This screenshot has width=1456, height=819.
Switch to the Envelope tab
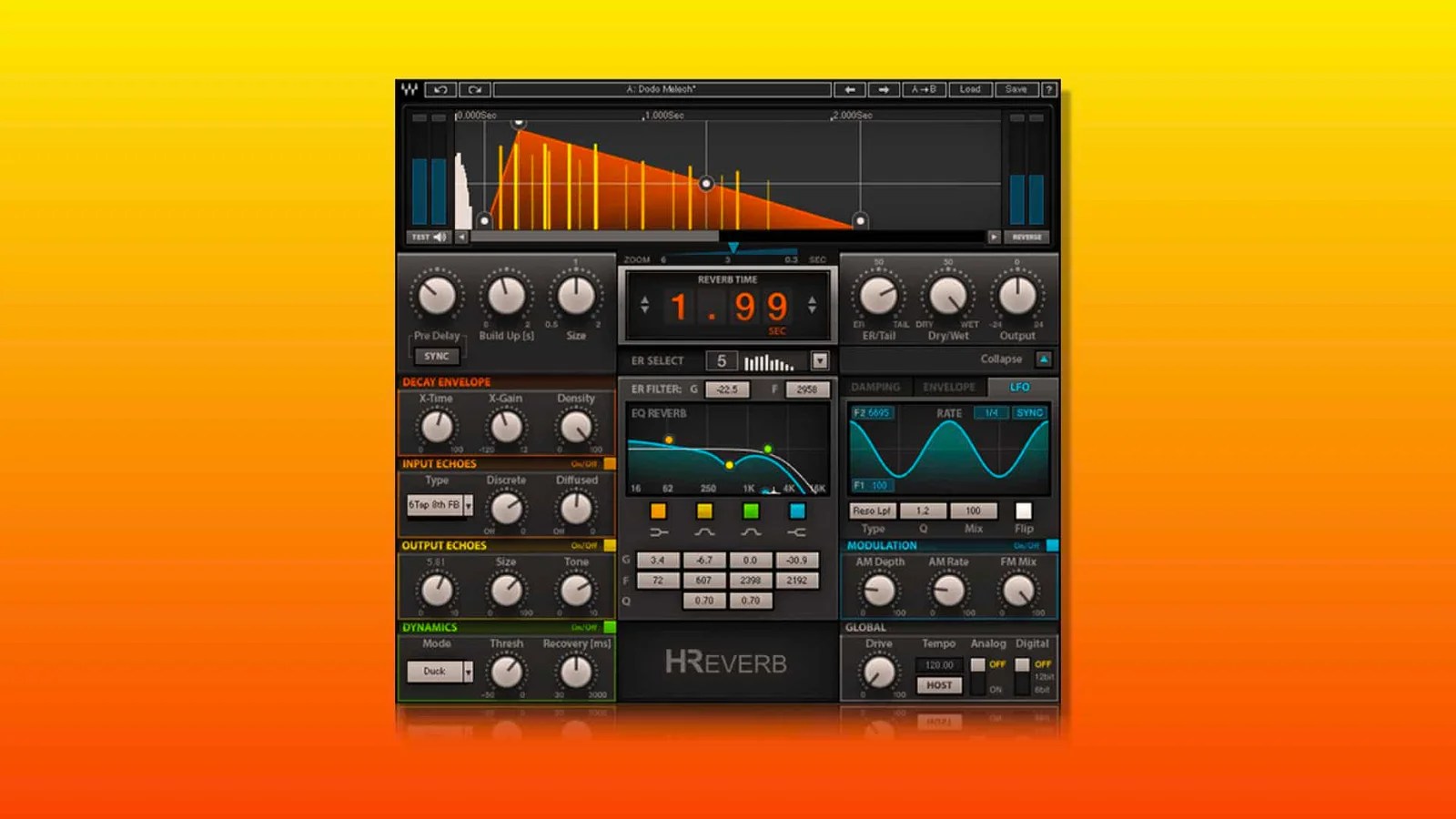click(x=949, y=387)
